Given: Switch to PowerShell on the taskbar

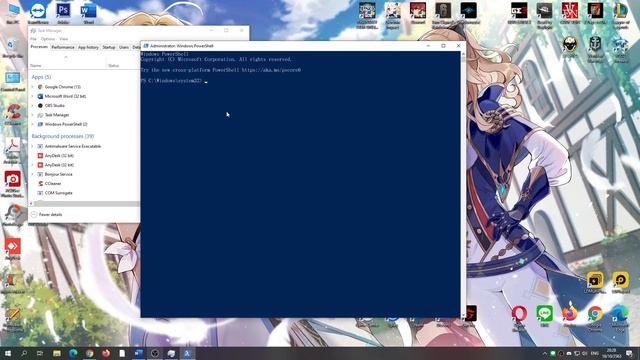Looking at the screenshot, I should pos(187,353).
